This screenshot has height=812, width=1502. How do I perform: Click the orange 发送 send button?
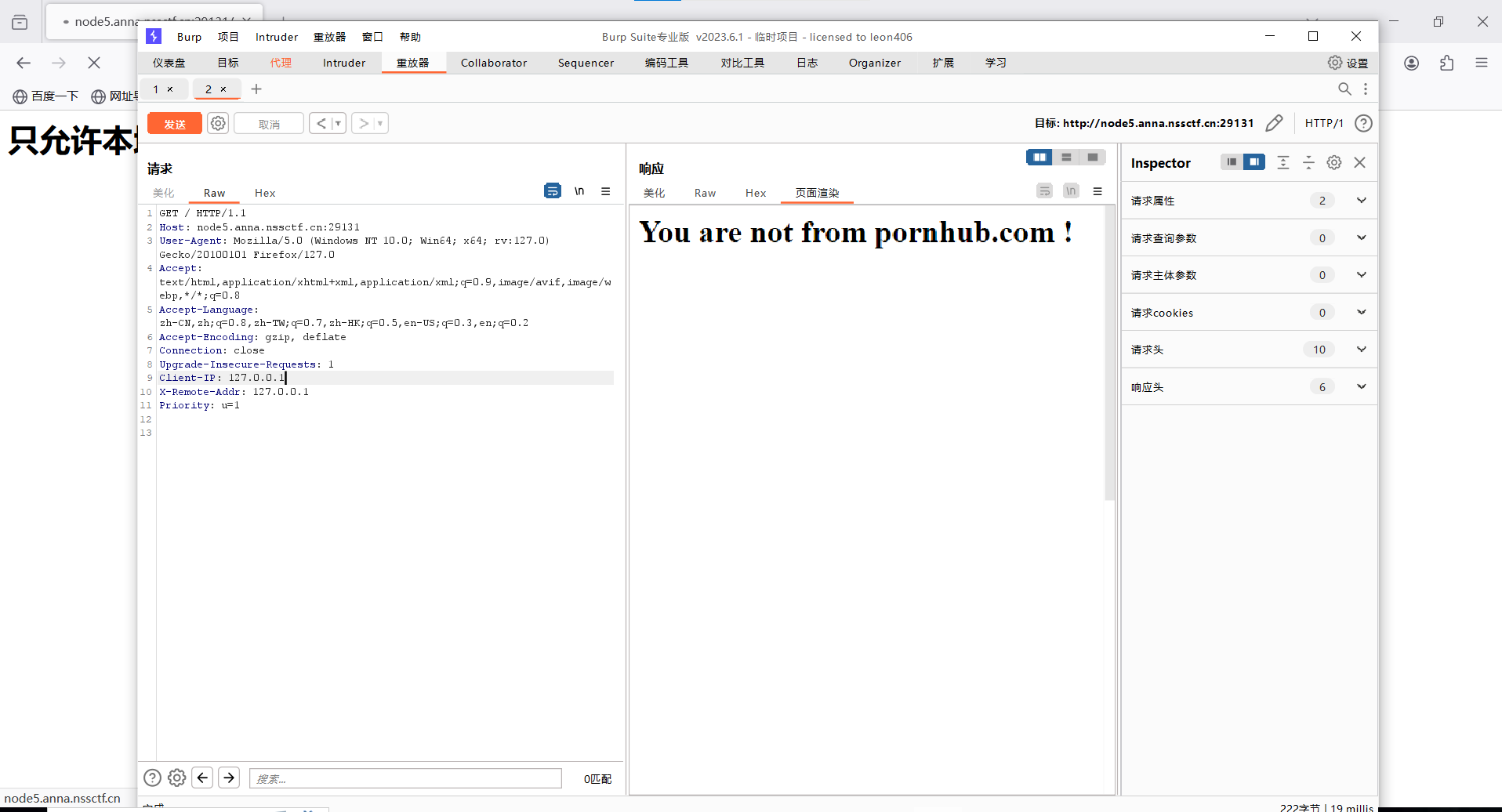tap(175, 124)
